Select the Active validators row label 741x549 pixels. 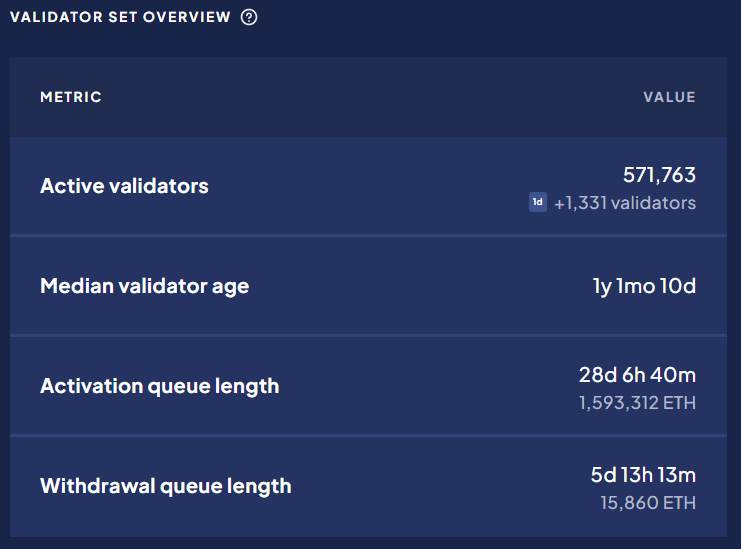124,186
